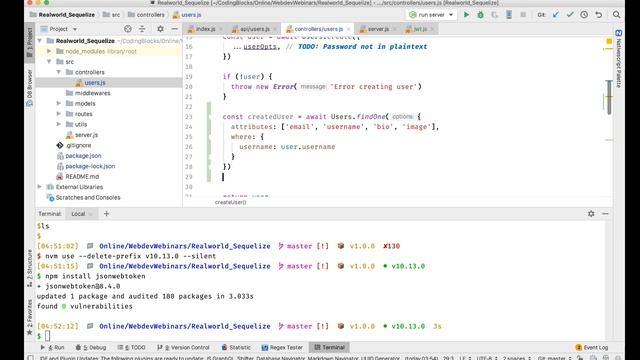The height and width of the screenshot is (360, 640).
Task: Open the Statistic tool window
Action: [236, 347]
